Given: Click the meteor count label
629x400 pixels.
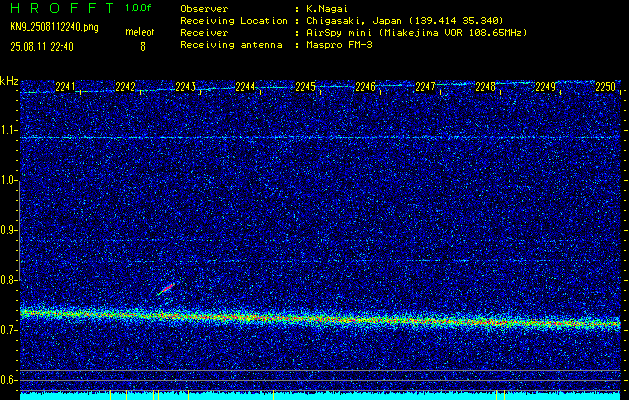Looking at the screenshot, I should pos(140,32).
